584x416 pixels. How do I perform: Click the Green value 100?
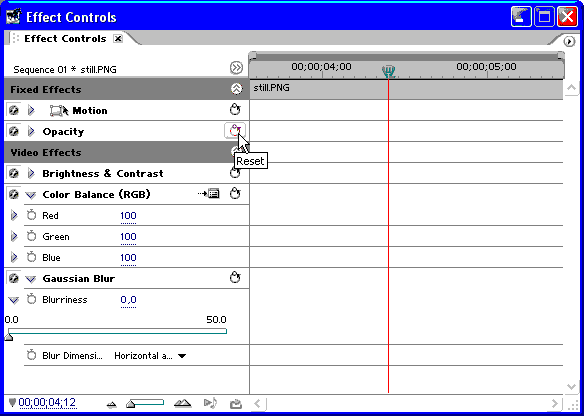(x=128, y=236)
